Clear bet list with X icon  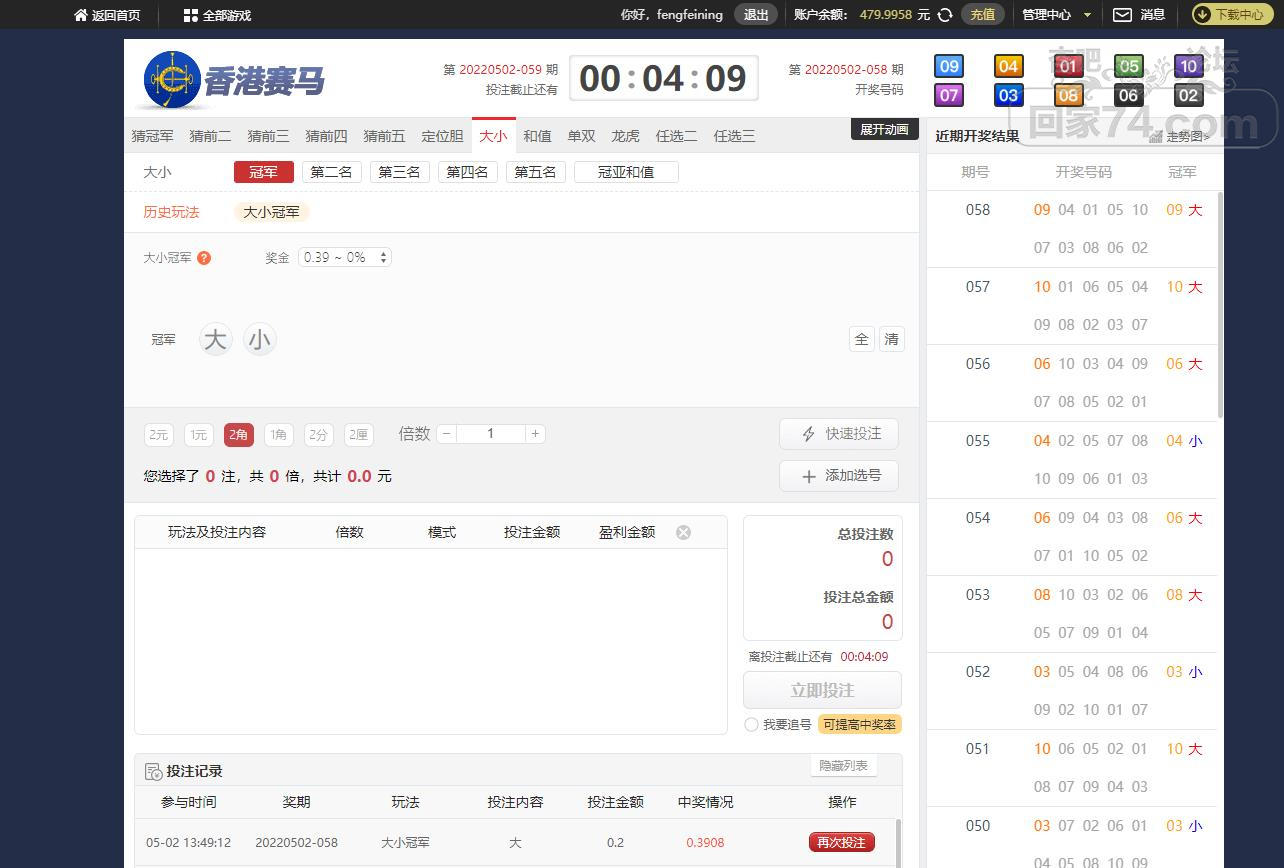click(683, 532)
